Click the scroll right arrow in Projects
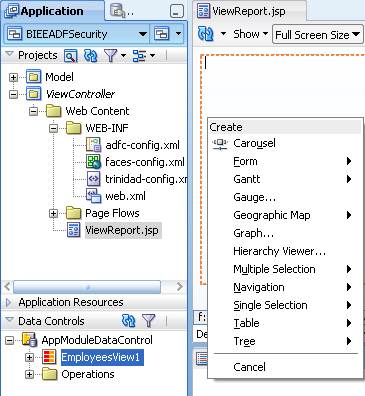 pyautogui.click(x=180, y=287)
